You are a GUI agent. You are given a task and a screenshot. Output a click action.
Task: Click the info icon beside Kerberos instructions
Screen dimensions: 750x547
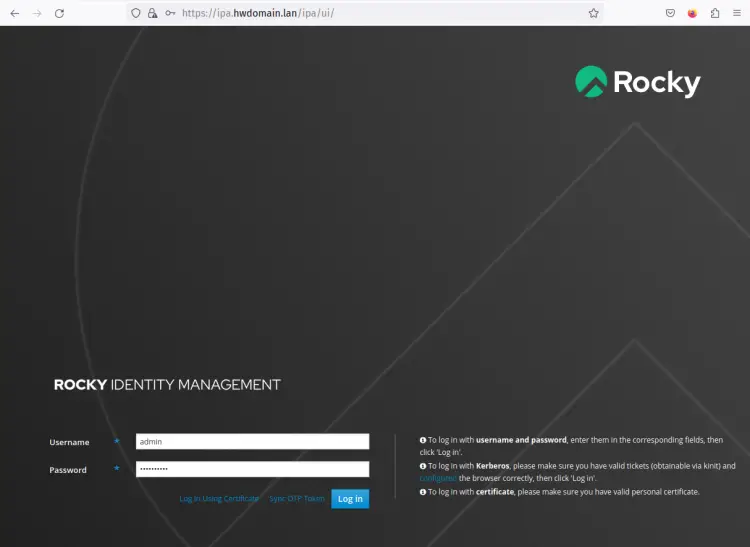point(423,466)
